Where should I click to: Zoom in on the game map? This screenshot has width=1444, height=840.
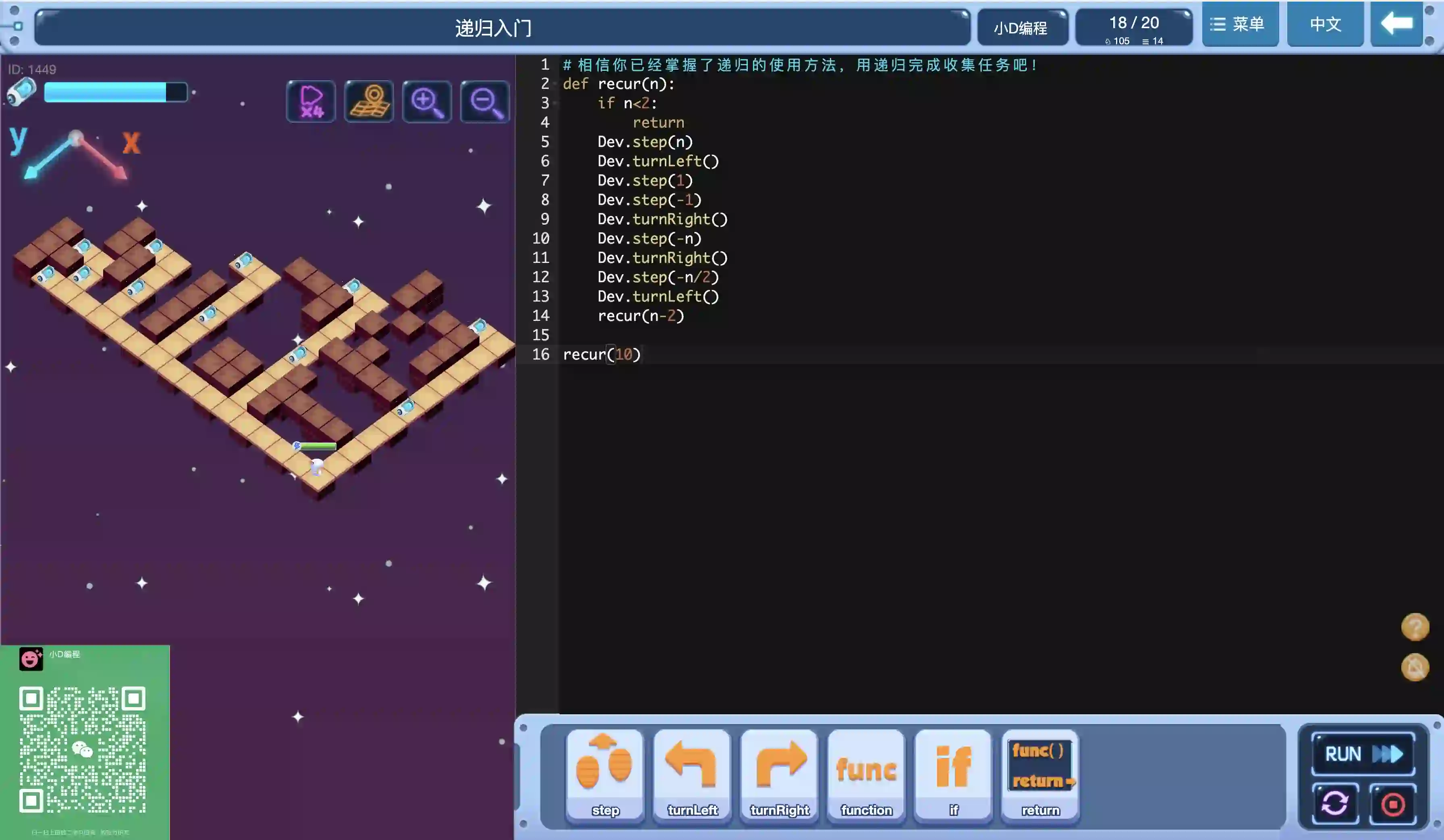(426, 102)
